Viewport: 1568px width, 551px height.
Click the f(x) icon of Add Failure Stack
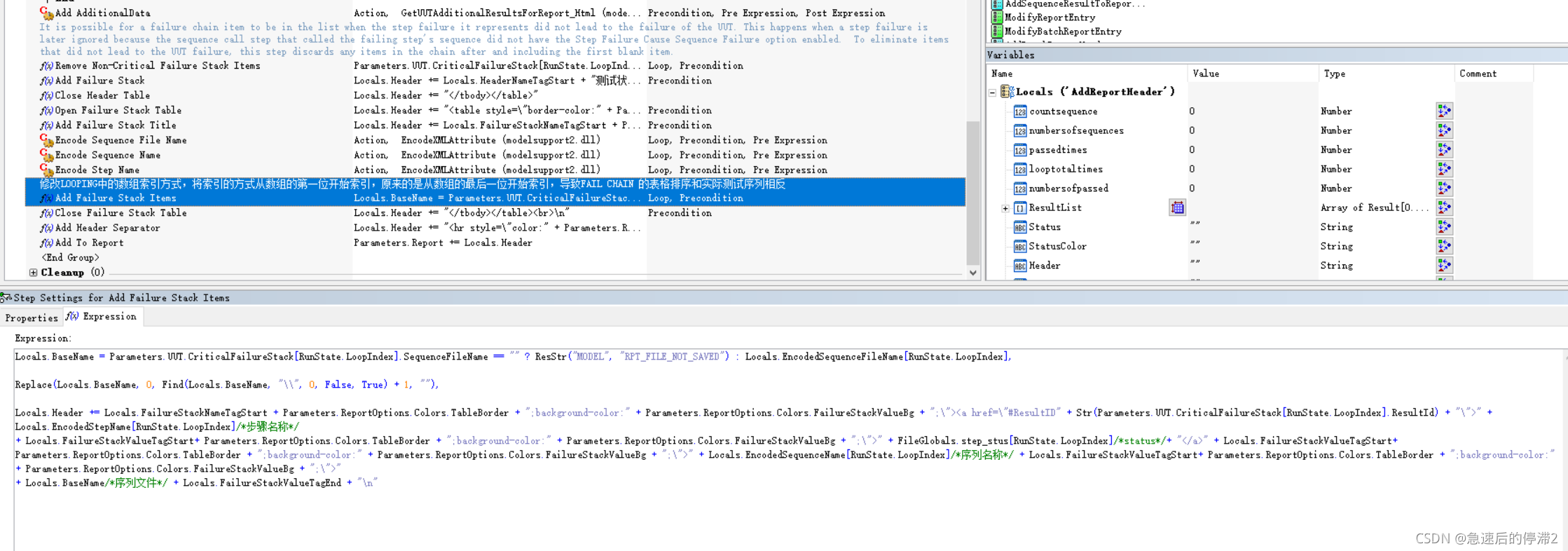tap(46, 81)
